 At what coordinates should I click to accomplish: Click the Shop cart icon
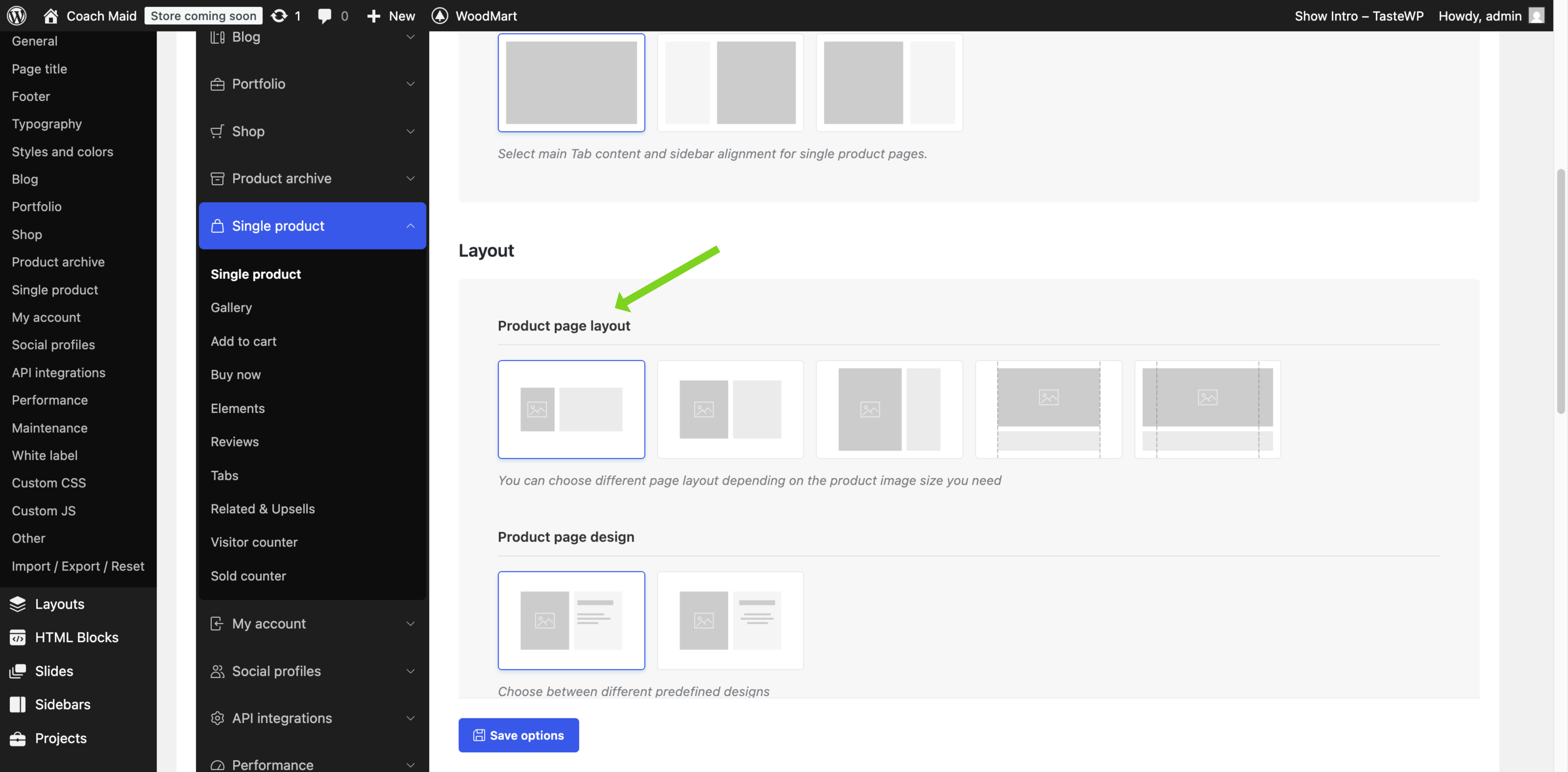point(217,132)
